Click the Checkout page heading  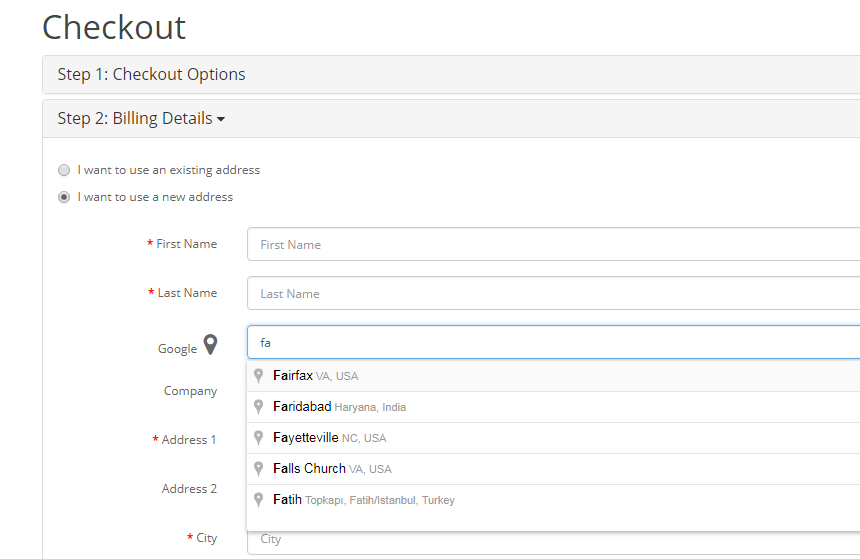pos(114,27)
